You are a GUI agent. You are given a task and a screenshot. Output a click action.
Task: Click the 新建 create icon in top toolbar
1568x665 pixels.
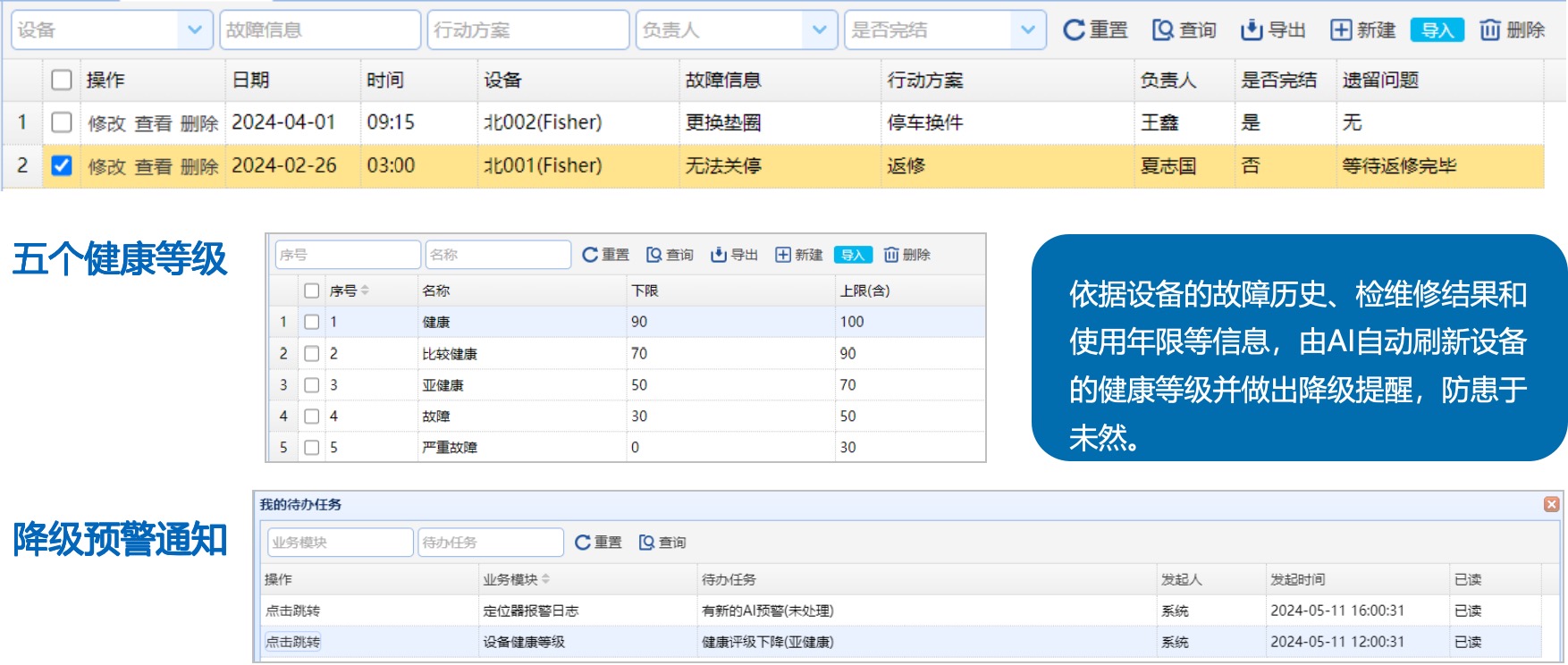click(1340, 30)
